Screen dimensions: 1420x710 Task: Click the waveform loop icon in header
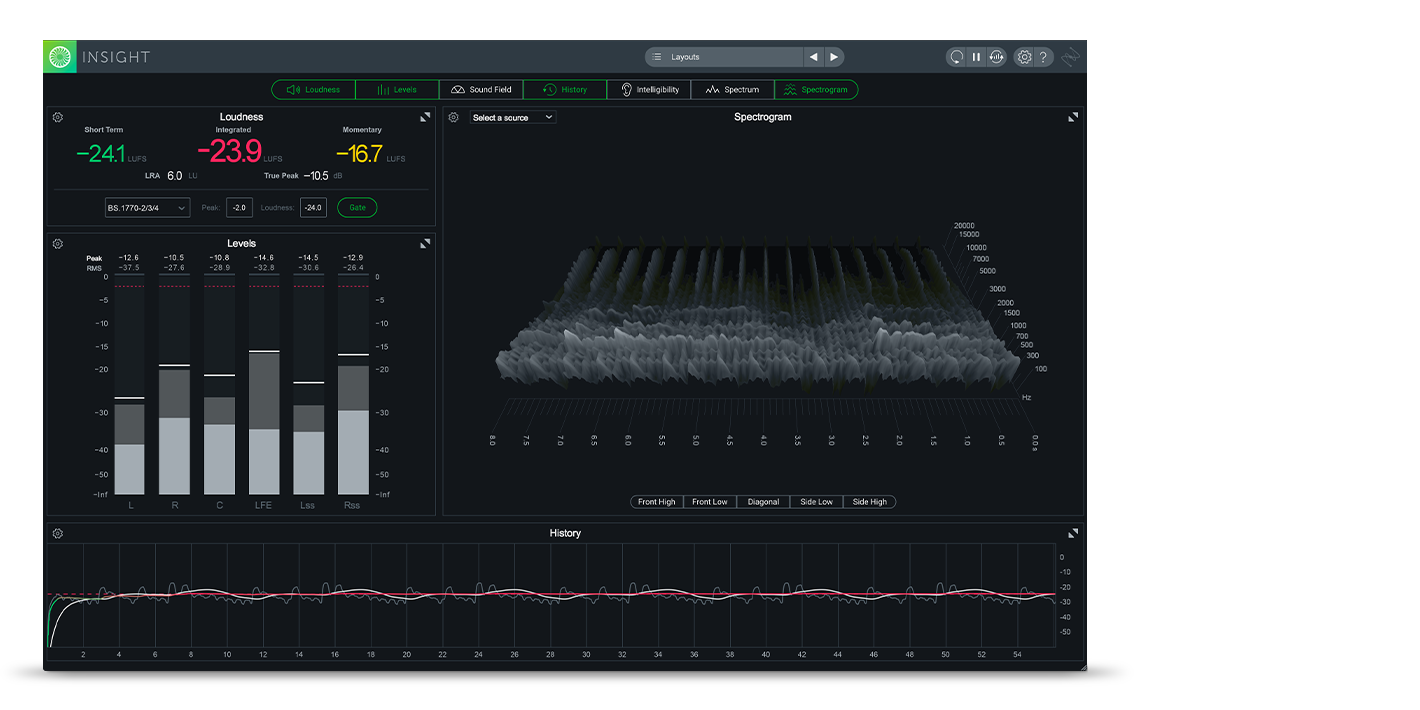(x=996, y=57)
